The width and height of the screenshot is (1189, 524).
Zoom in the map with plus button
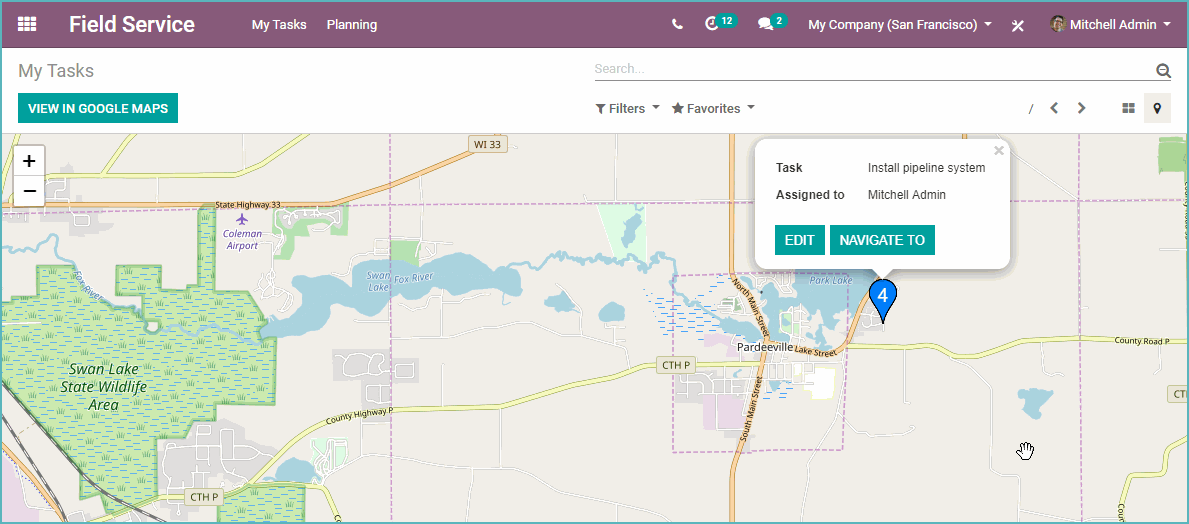(x=30, y=161)
